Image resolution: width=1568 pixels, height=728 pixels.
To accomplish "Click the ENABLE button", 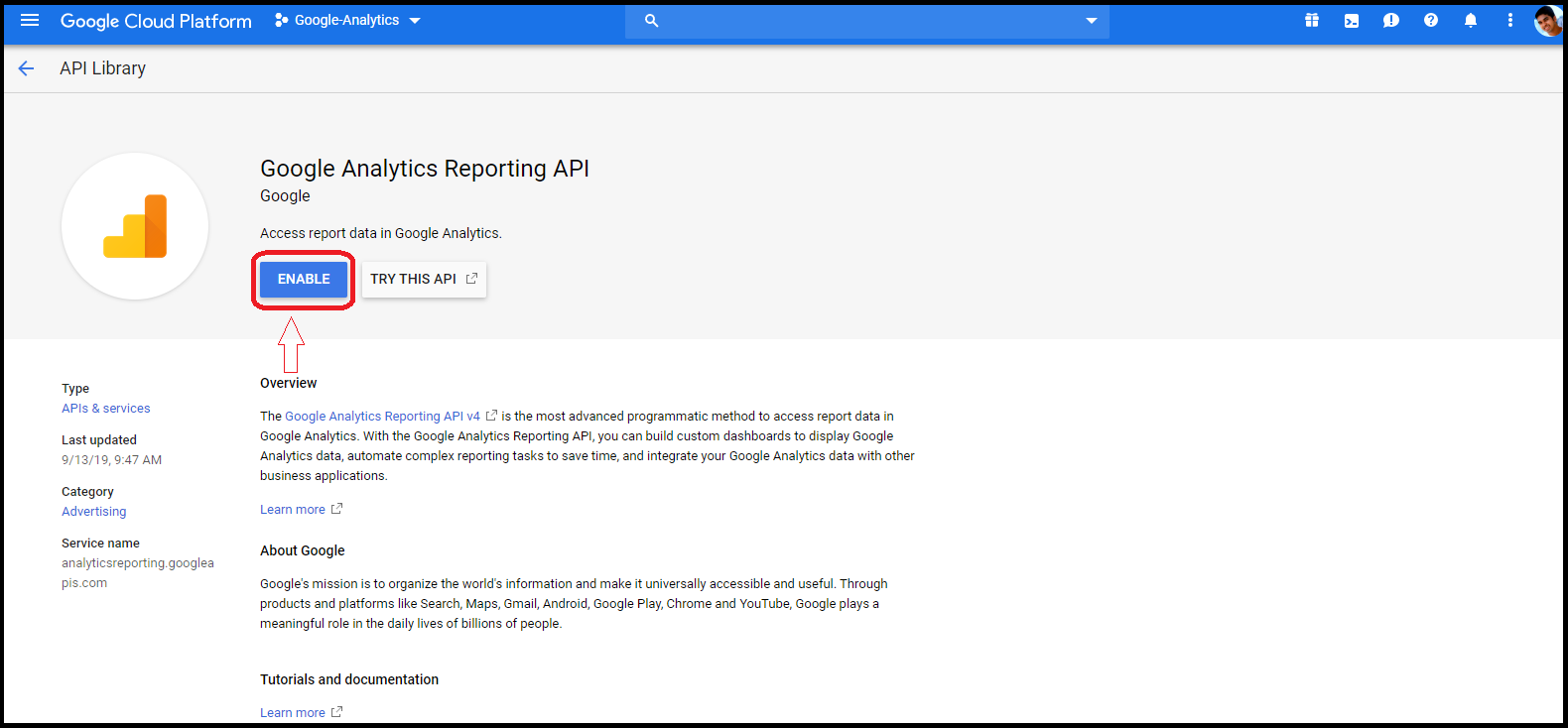I will 304,280.
